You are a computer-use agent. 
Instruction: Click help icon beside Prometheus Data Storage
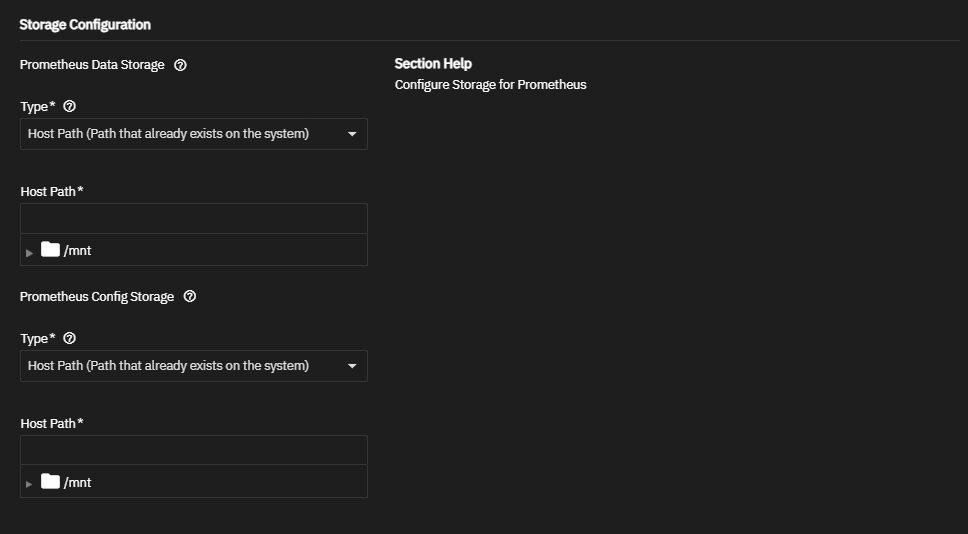point(180,65)
